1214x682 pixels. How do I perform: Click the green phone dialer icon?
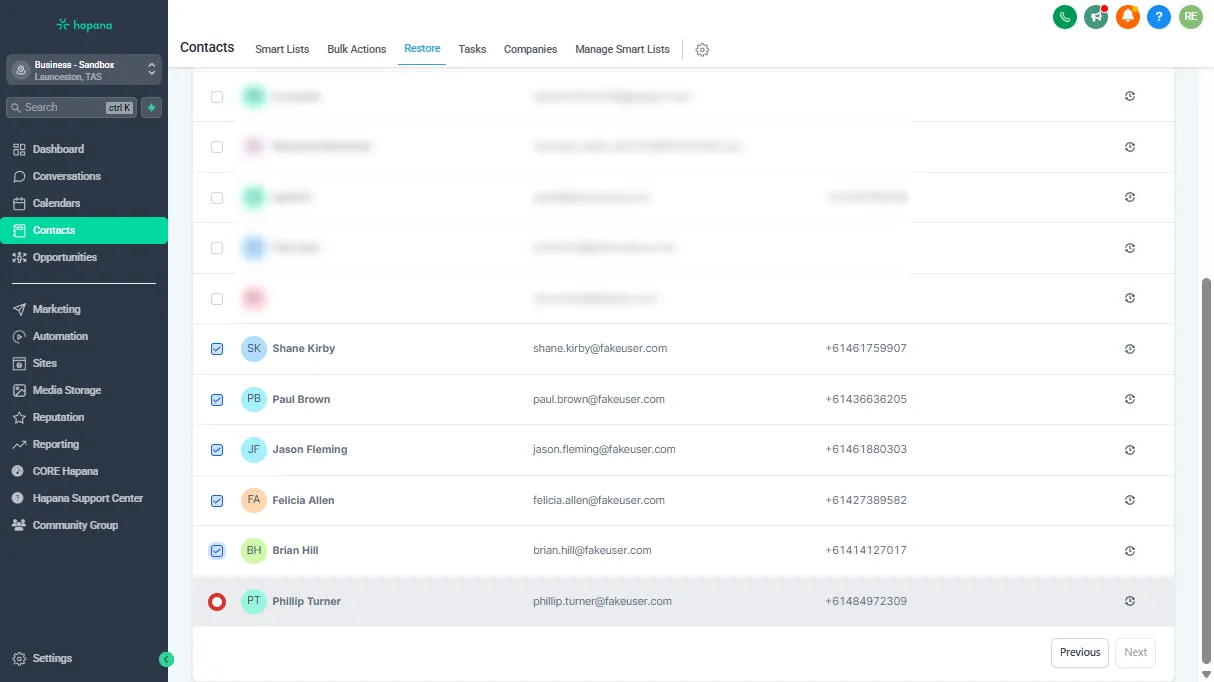[1065, 16]
